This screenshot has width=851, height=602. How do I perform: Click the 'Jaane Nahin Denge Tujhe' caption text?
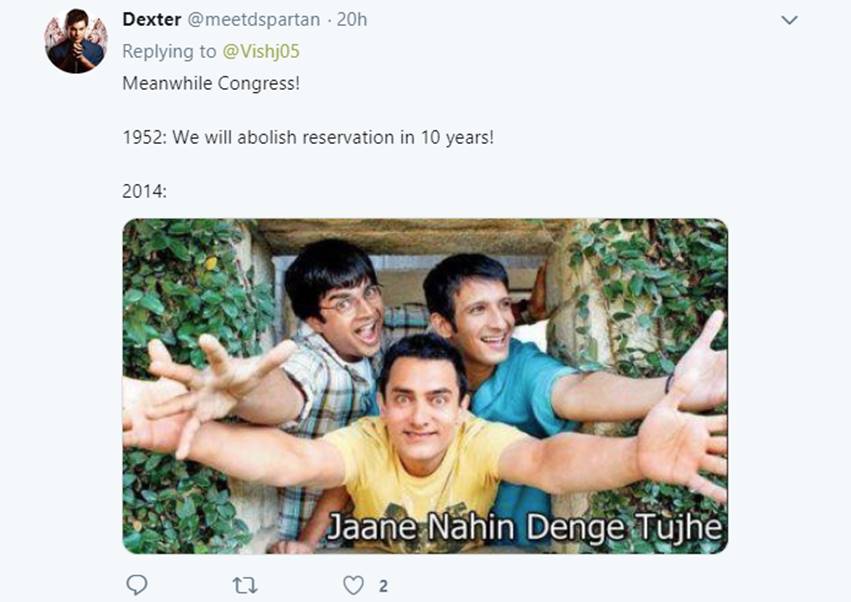525,527
